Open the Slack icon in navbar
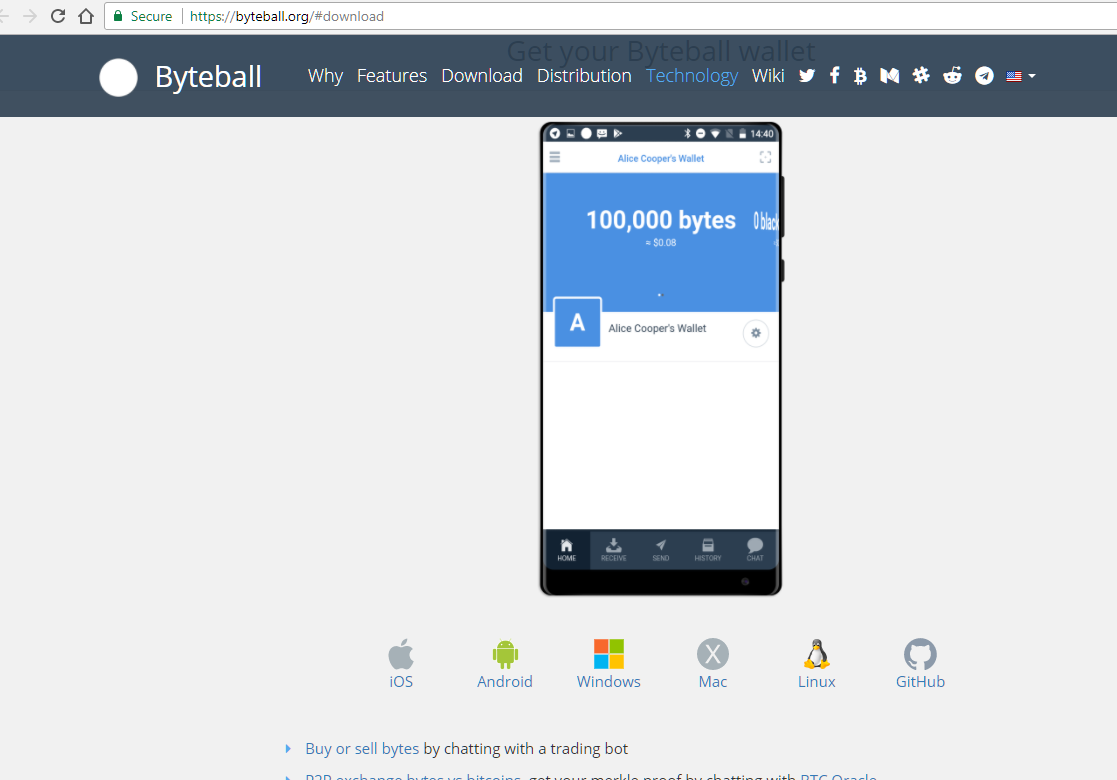The image size is (1117, 780). pyautogui.click(x=921, y=75)
